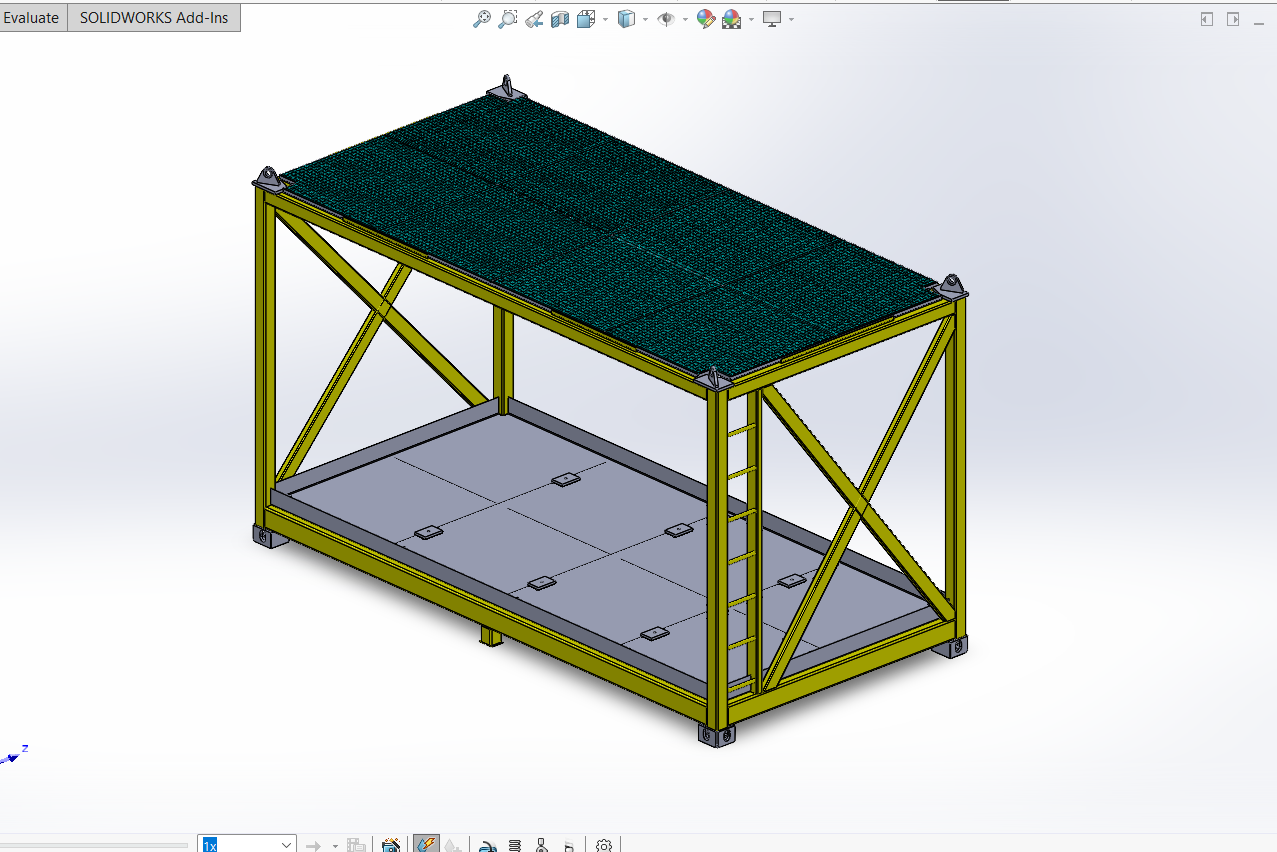Expand the Display Style dropdown arrow
Image resolution: width=1277 pixels, height=852 pixels.
646,19
